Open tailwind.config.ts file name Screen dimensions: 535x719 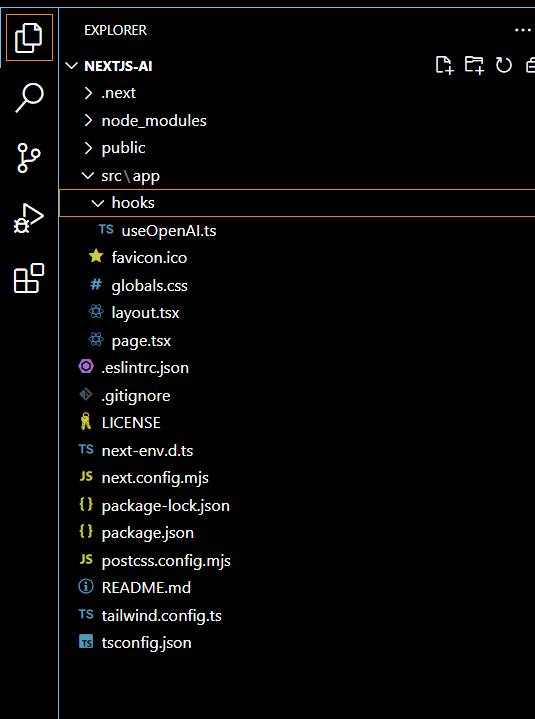162,616
